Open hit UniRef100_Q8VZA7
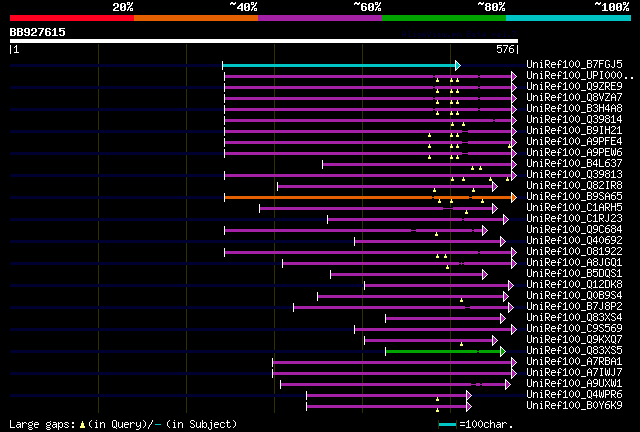640x432 pixels. click(574, 97)
